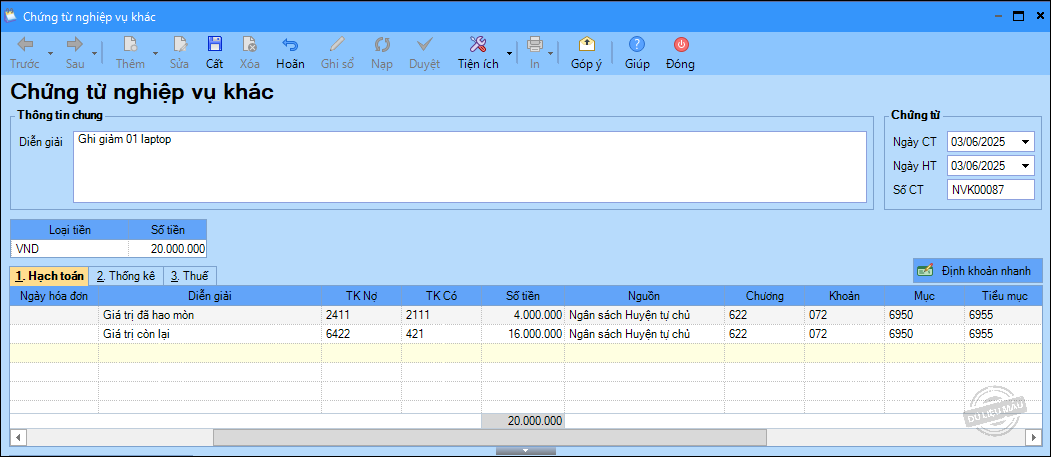The image size is (1051, 457).
Task: Click the Thêm add-document icon
Action: click(130, 45)
